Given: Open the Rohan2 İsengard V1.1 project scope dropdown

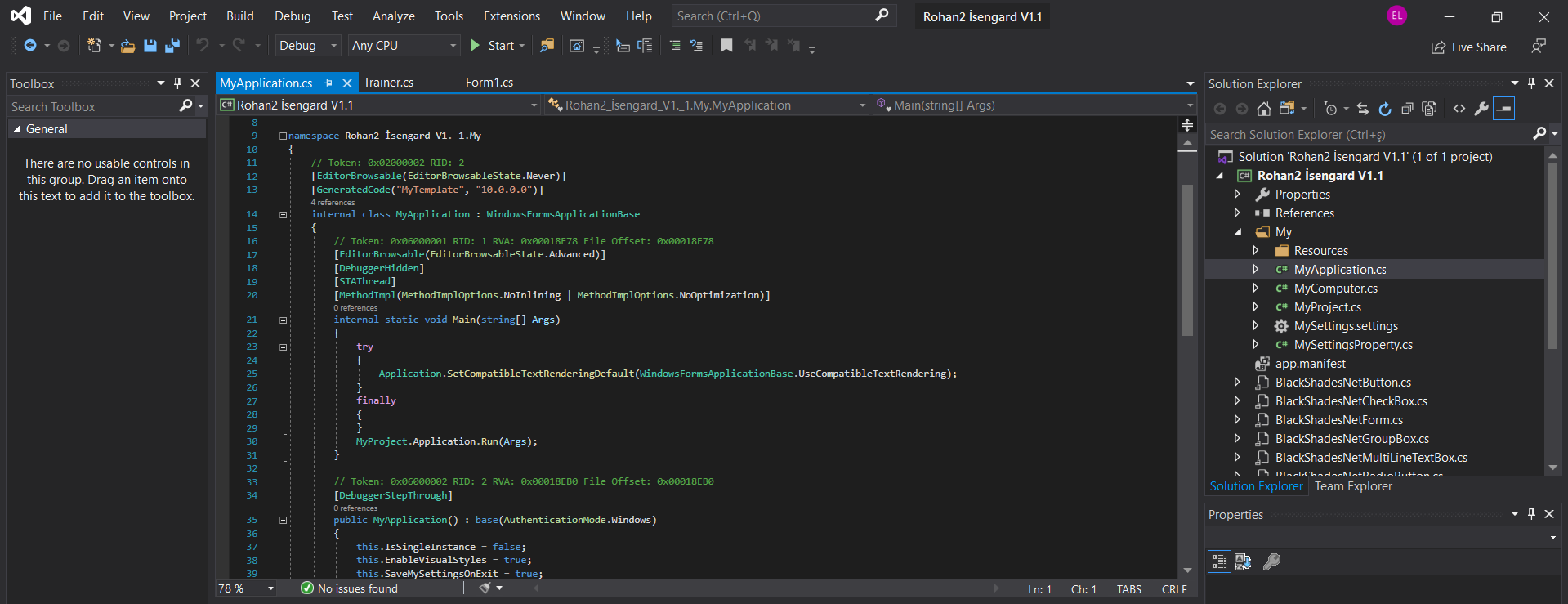Looking at the screenshot, I should coord(379,105).
